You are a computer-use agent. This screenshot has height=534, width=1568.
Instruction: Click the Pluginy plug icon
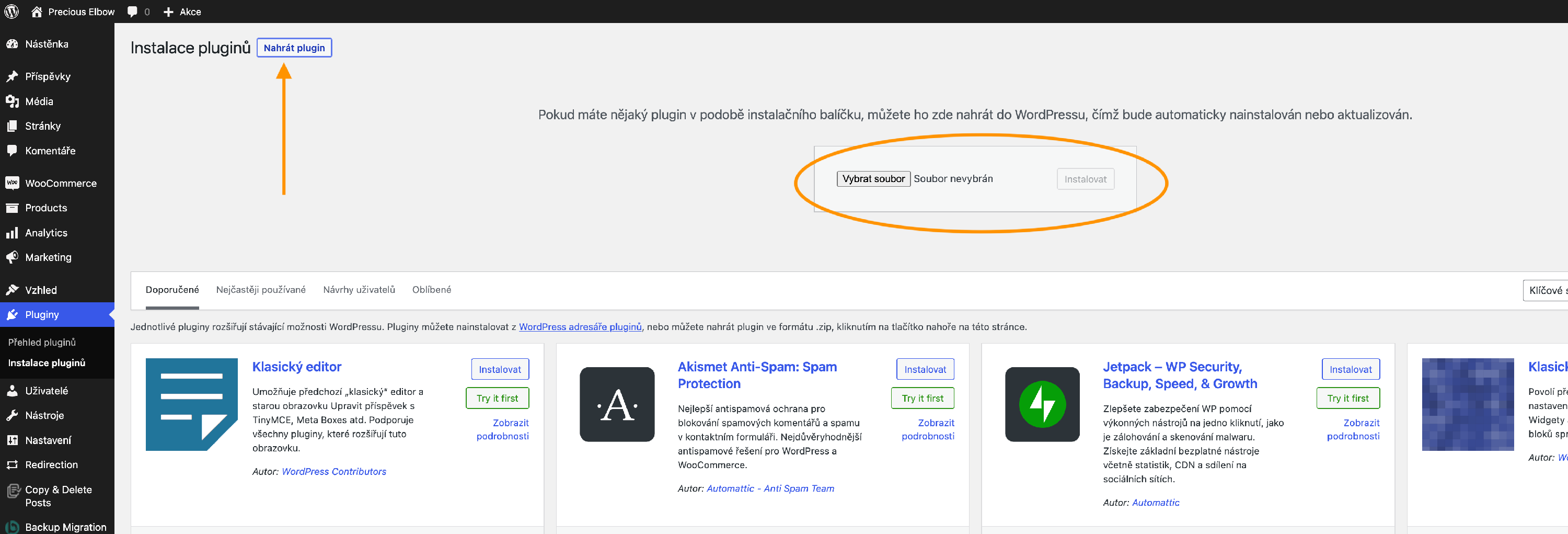(12, 315)
